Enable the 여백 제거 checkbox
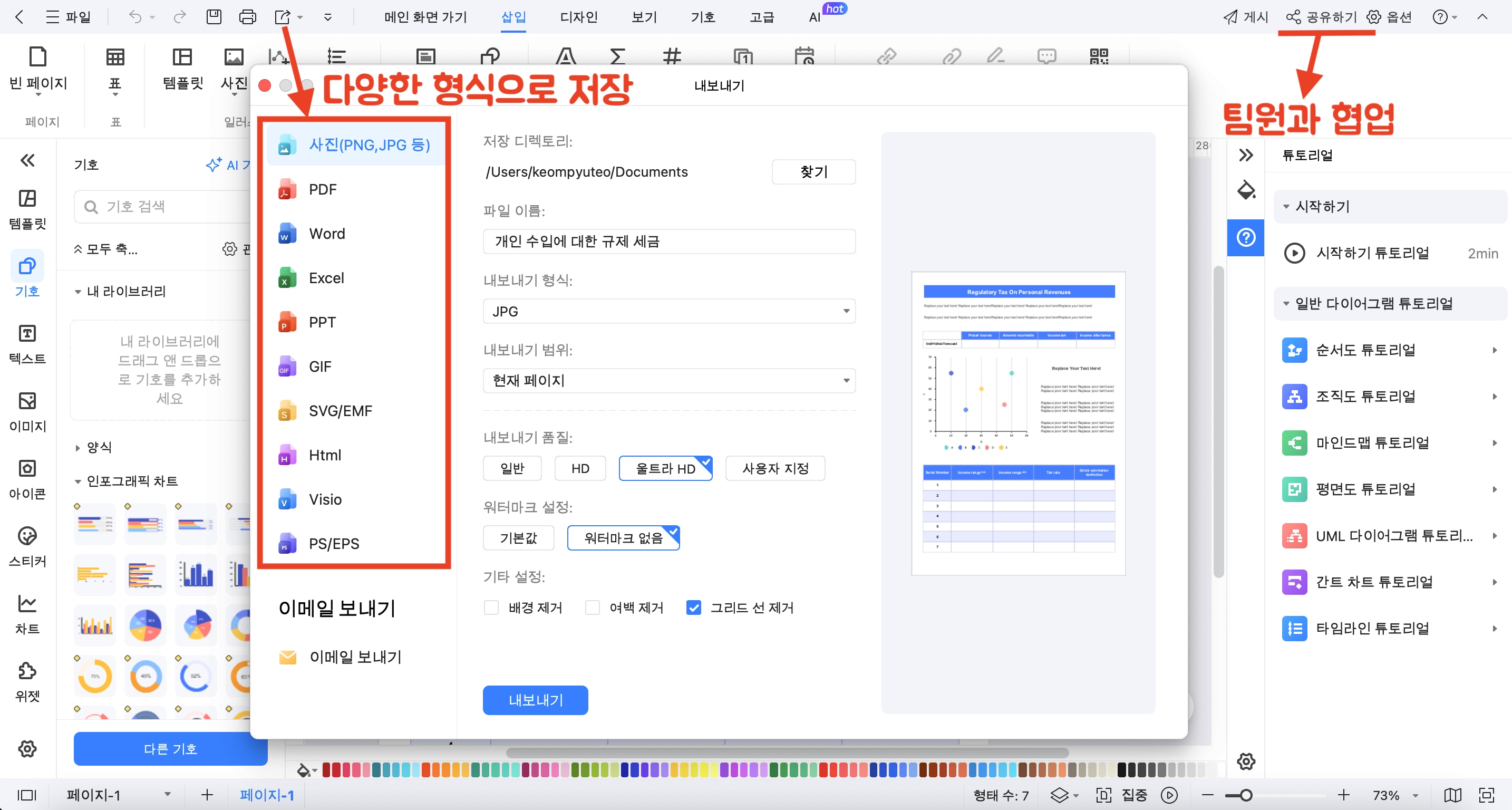 (x=593, y=607)
